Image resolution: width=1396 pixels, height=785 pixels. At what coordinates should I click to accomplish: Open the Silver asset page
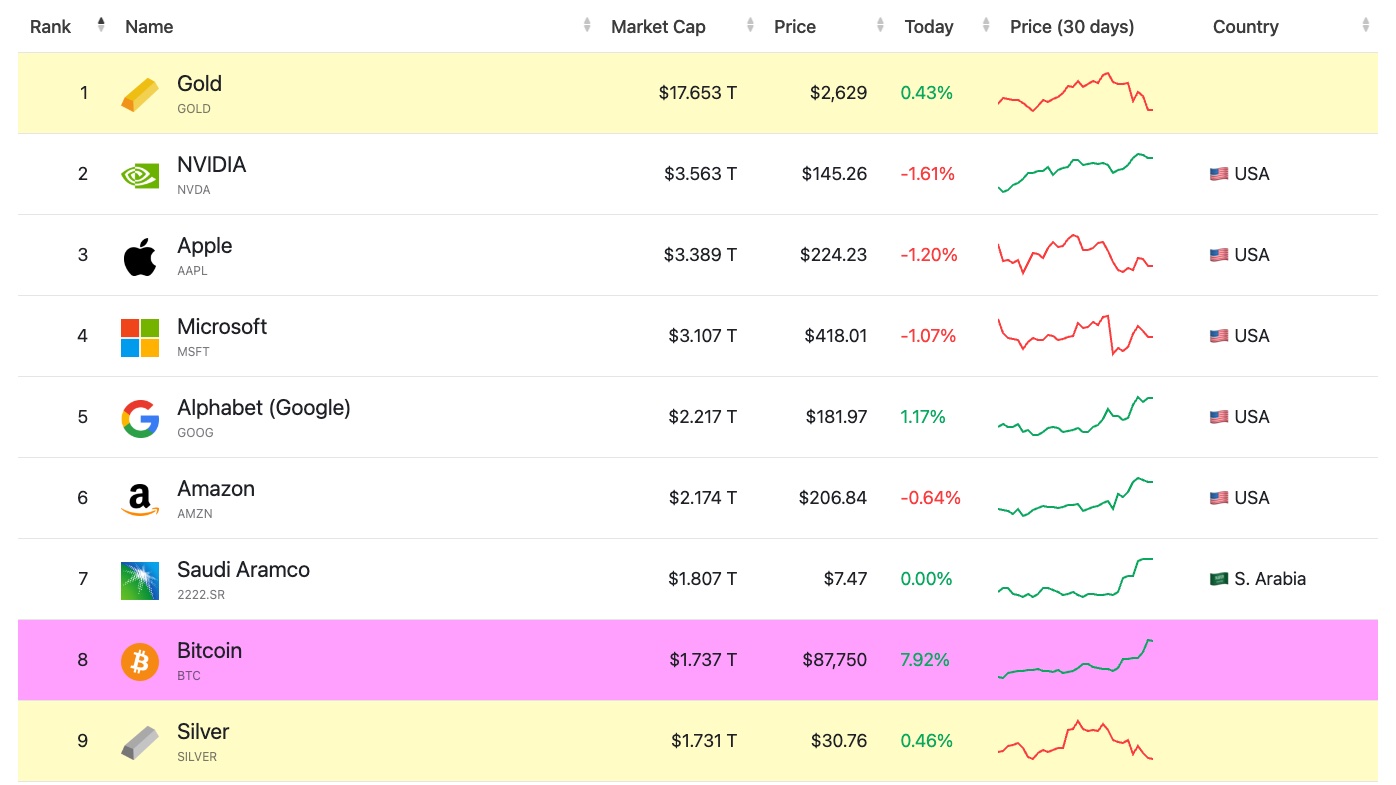pyautogui.click(x=203, y=732)
